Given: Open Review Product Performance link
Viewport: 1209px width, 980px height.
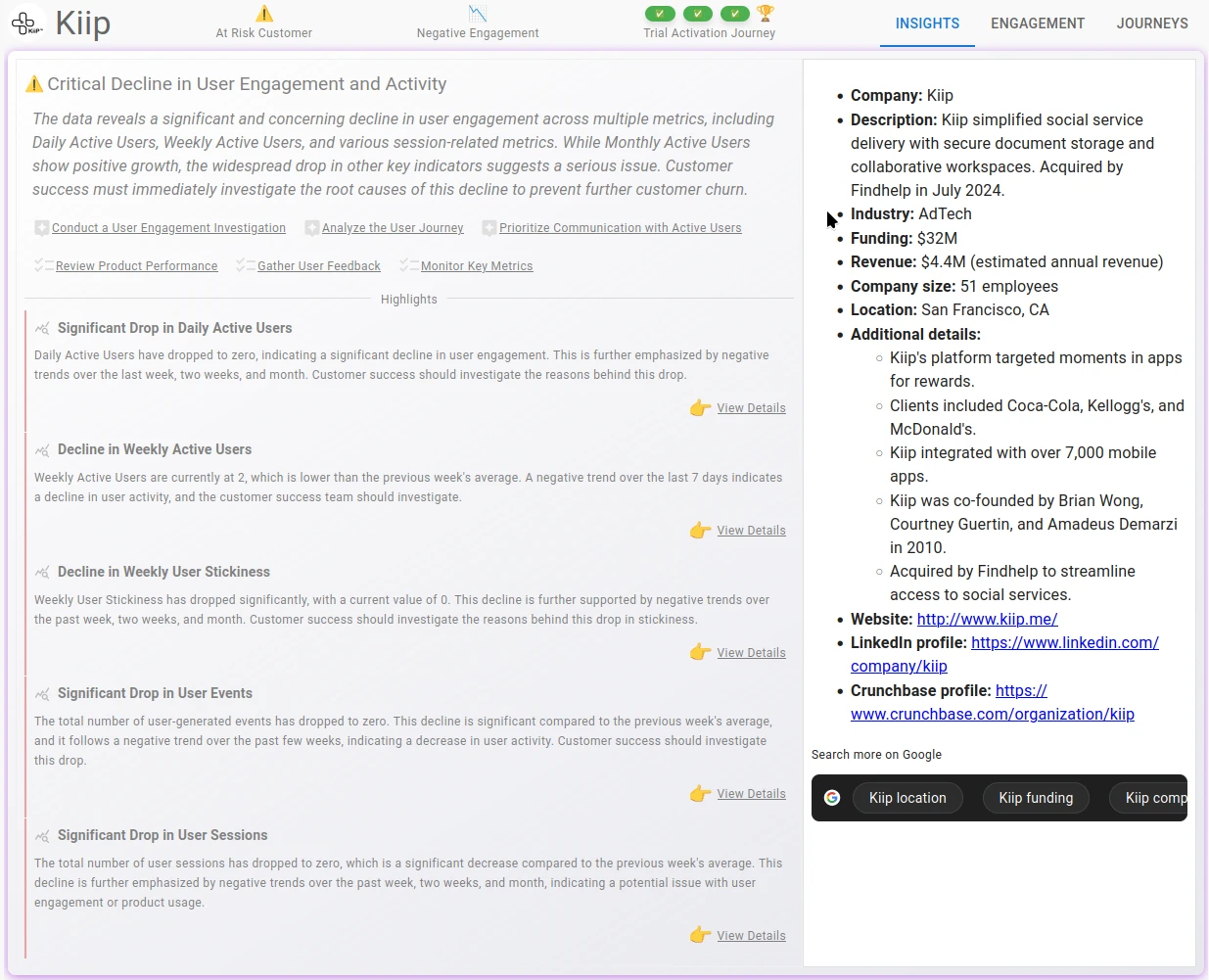Looking at the screenshot, I should [137, 266].
